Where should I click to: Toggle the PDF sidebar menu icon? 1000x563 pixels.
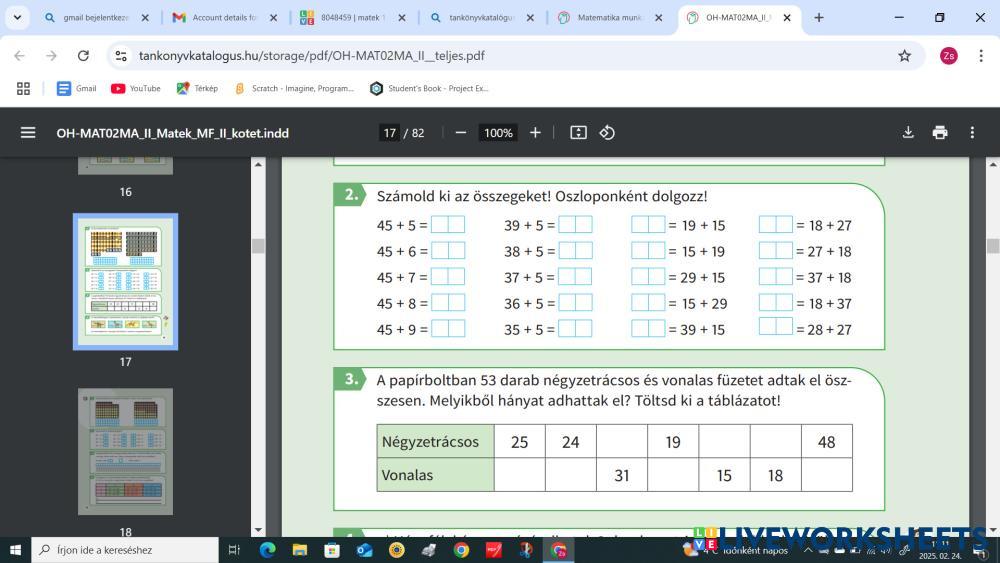28,133
